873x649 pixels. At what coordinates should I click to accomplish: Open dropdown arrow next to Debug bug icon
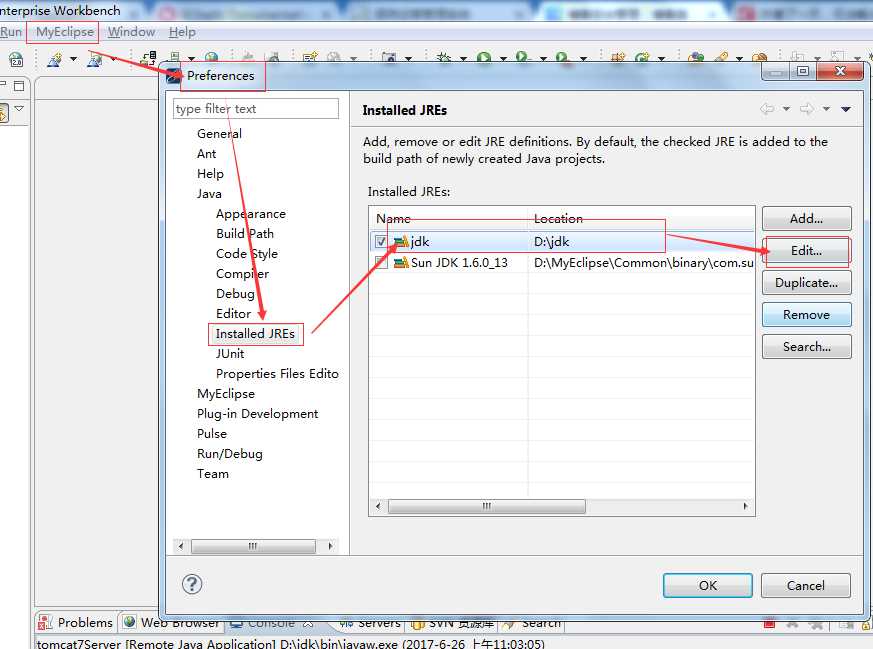point(463,58)
